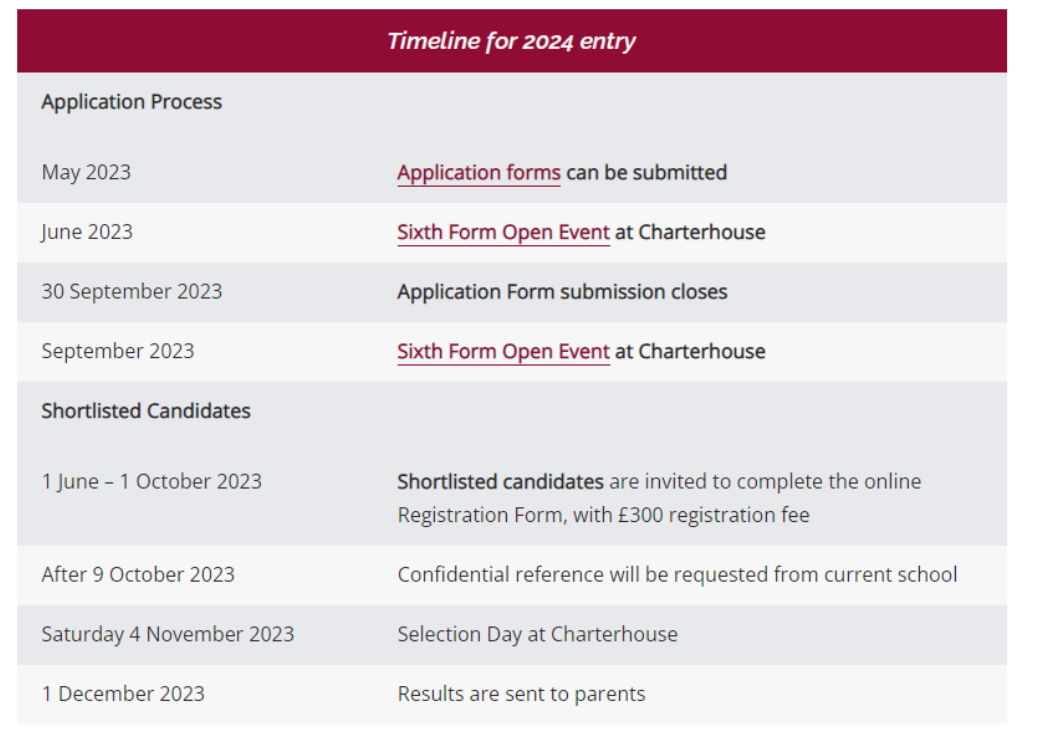Click the June 2023 date cell
The height and width of the screenshot is (742, 1050).
(x=87, y=232)
